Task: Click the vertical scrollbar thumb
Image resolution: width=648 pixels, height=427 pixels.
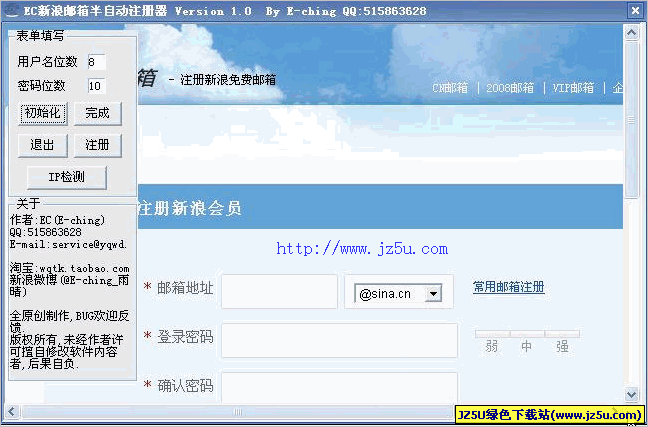Action: pyautogui.click(x=631, y=119)
